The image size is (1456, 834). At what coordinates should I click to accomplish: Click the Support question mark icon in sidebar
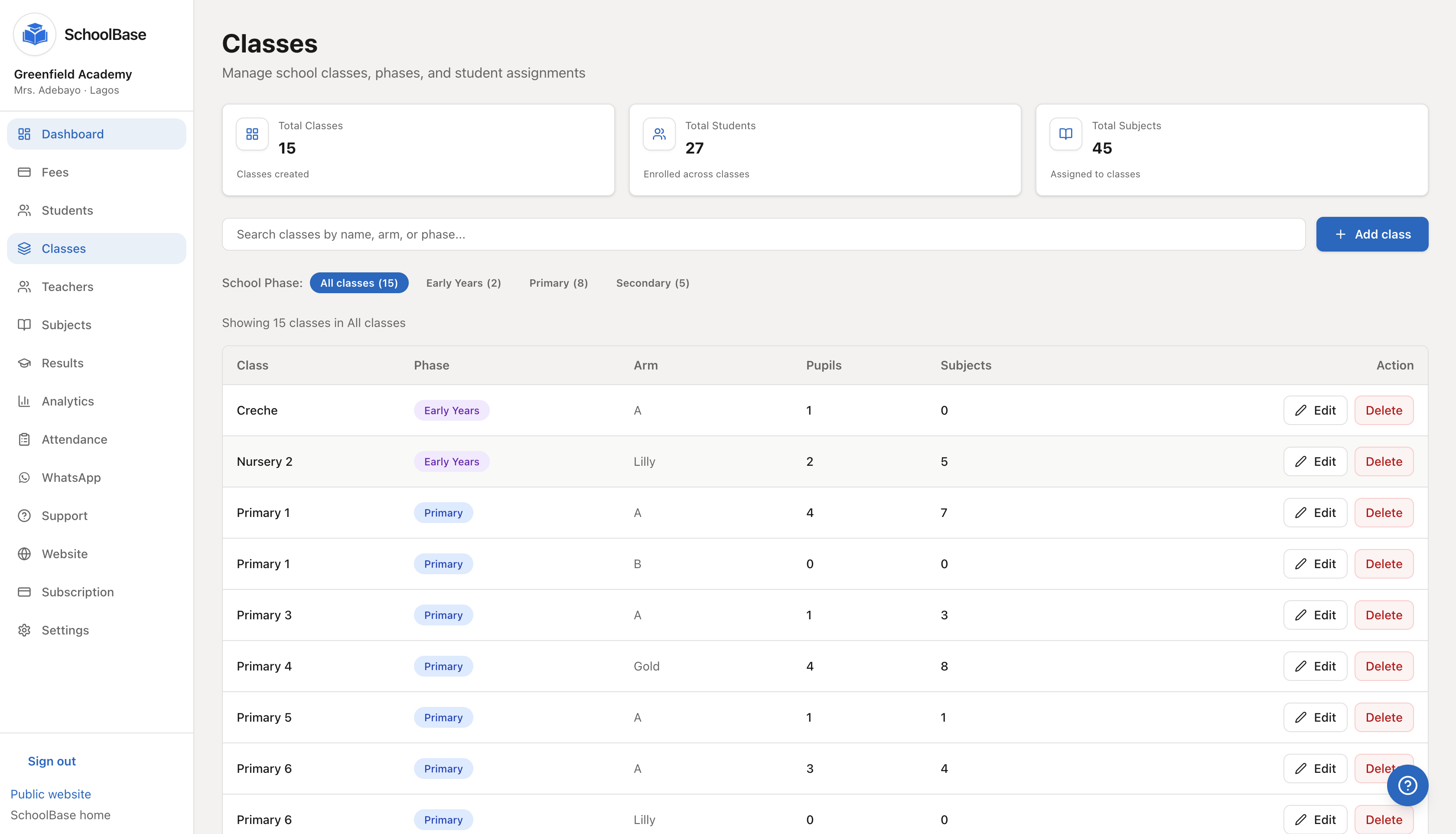[24, 516]
